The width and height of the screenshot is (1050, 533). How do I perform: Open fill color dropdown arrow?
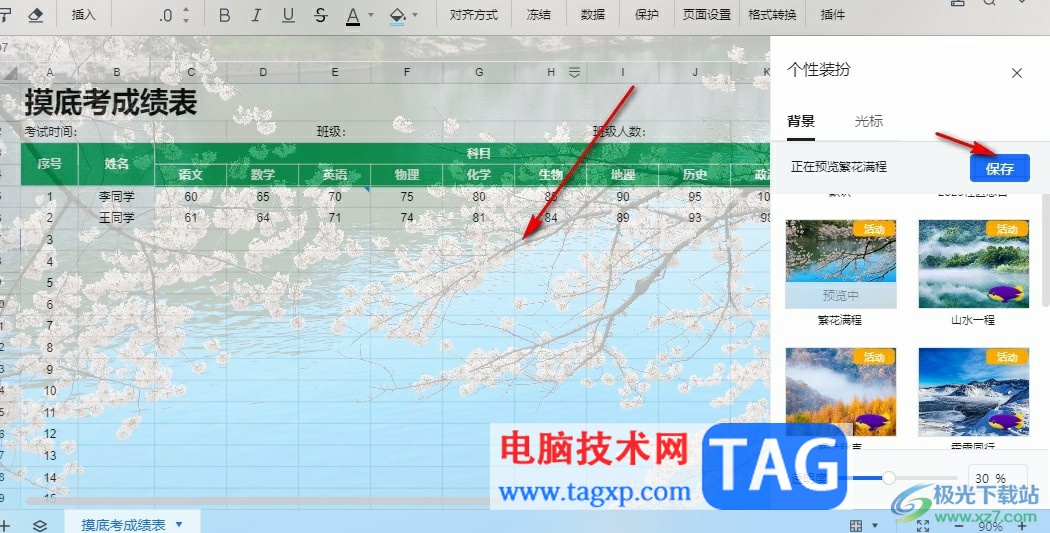pyautogui.click(x=415, y=15)
